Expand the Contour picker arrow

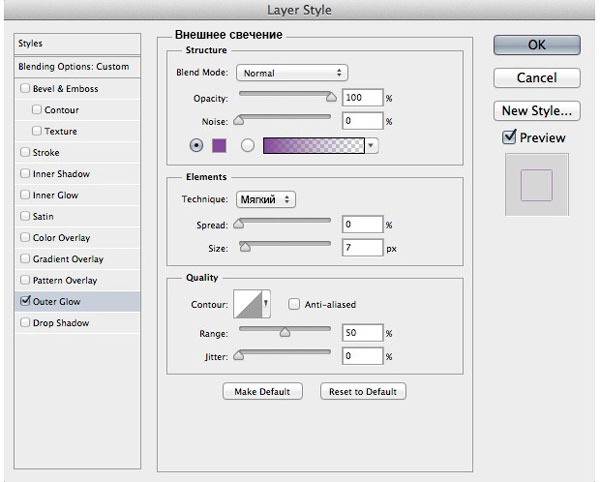[266, 304]
